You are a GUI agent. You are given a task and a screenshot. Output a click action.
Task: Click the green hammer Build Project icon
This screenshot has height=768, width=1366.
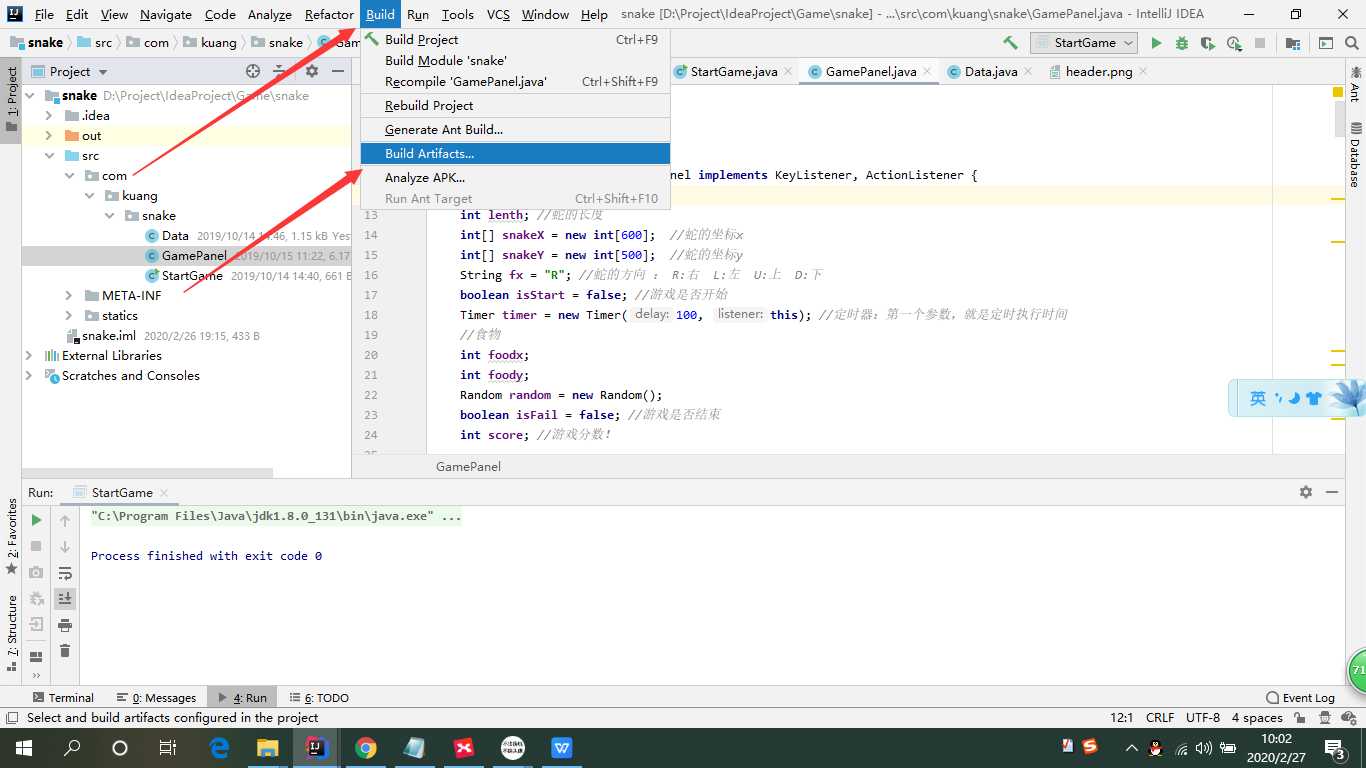point(1011,43)
